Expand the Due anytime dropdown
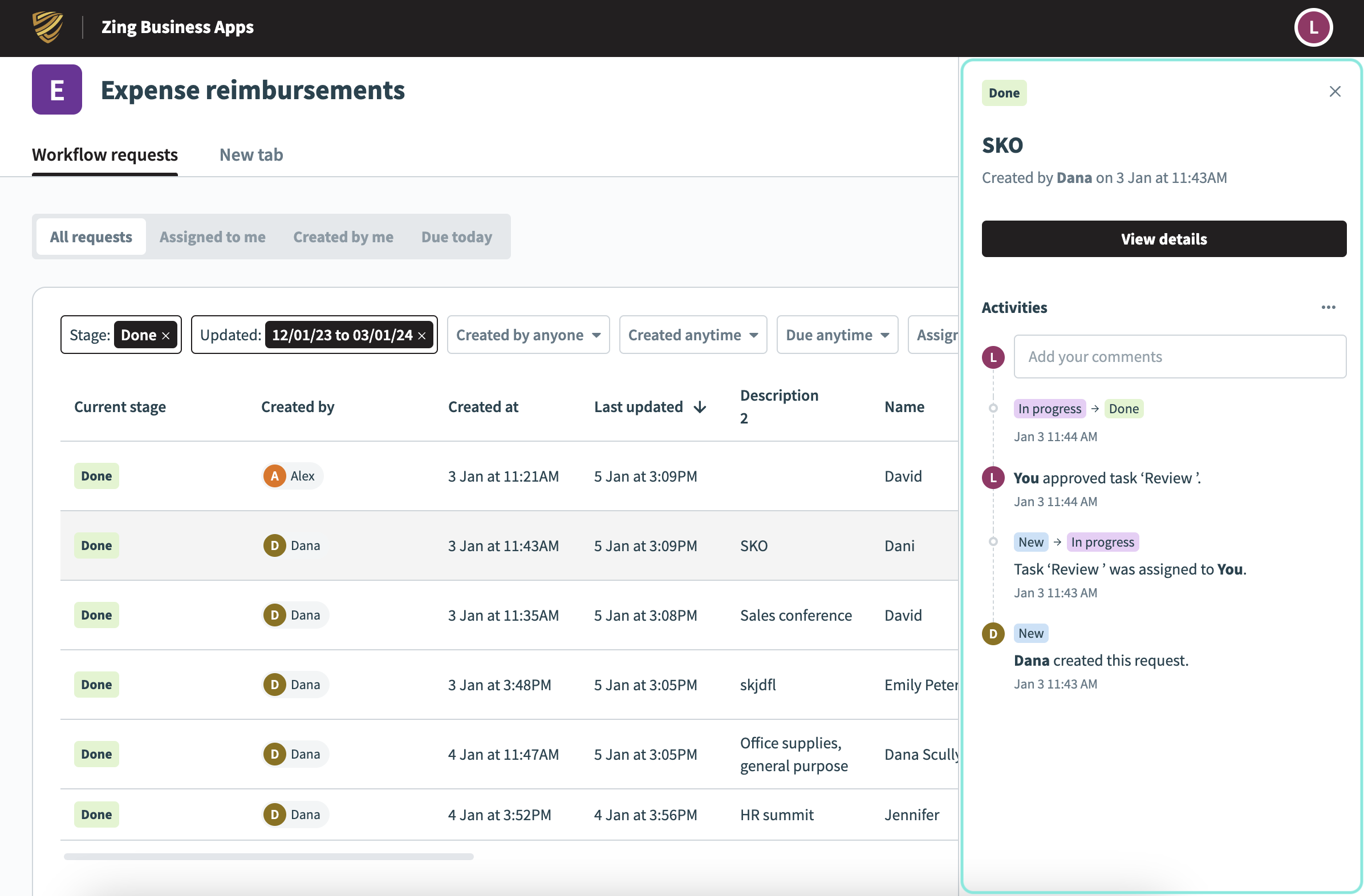1364x896 pixels. pyautogui.click(x=837, y=335)
